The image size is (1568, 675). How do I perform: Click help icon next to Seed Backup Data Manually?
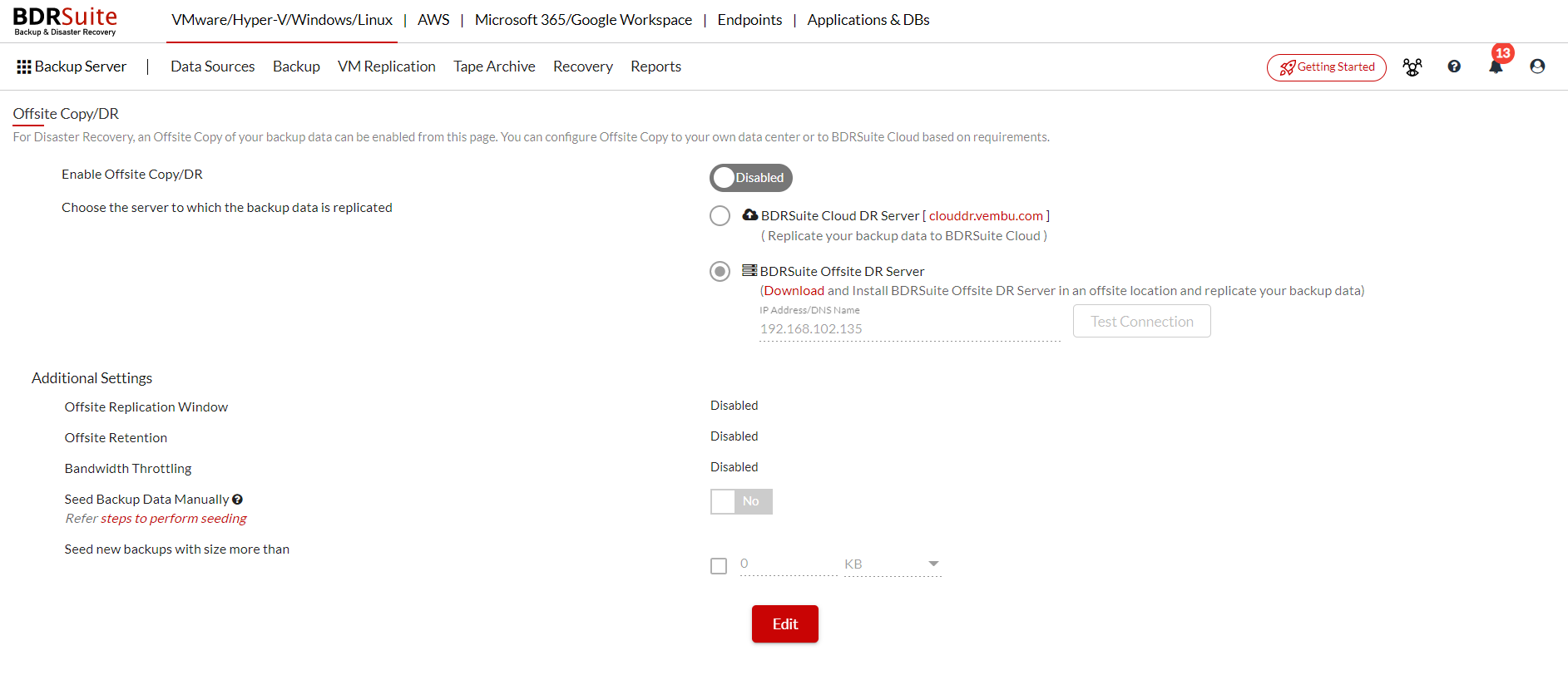237,500
